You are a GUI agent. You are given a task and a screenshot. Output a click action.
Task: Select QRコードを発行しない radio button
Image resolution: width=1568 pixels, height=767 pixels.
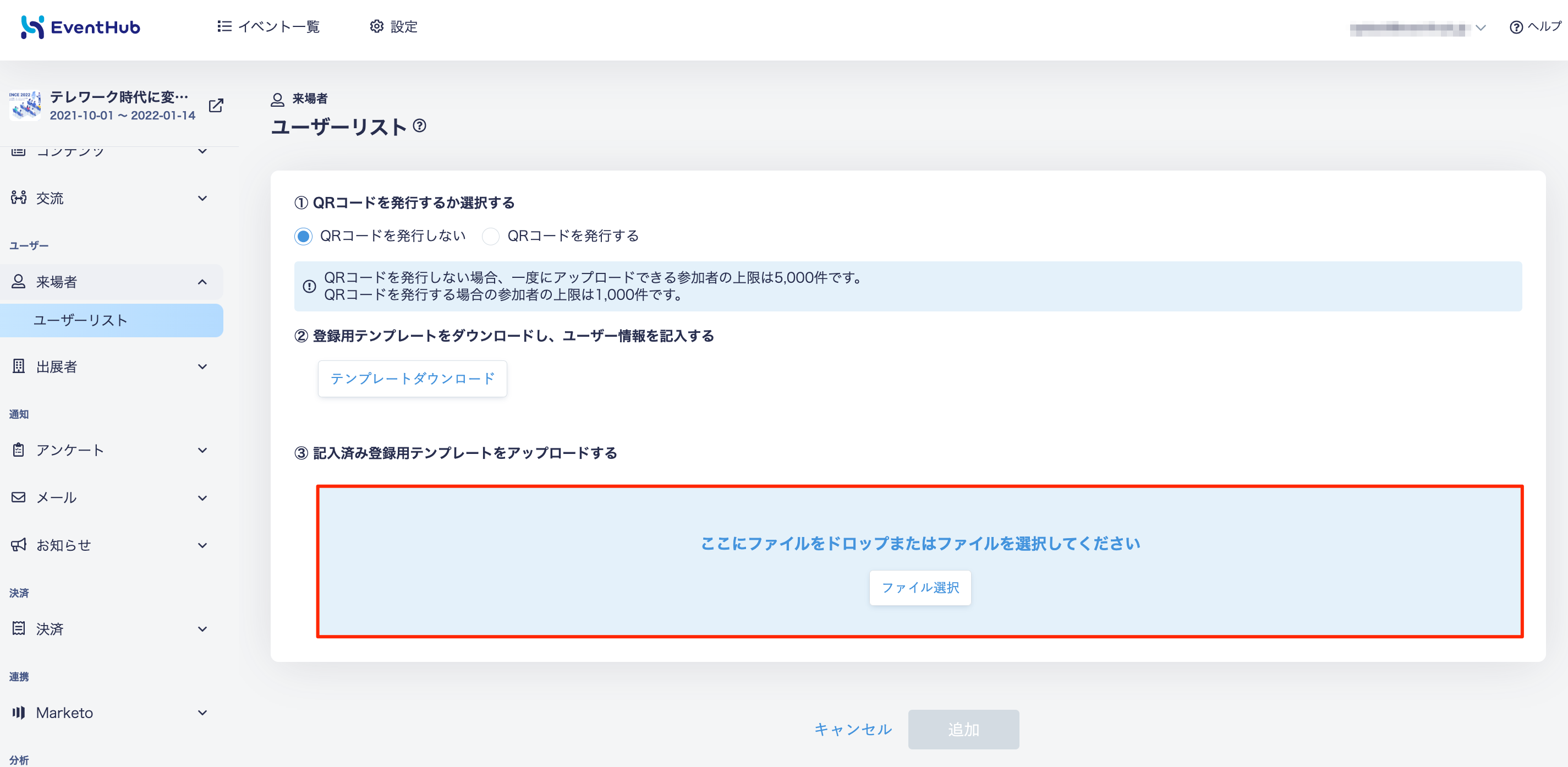(303, 236)
